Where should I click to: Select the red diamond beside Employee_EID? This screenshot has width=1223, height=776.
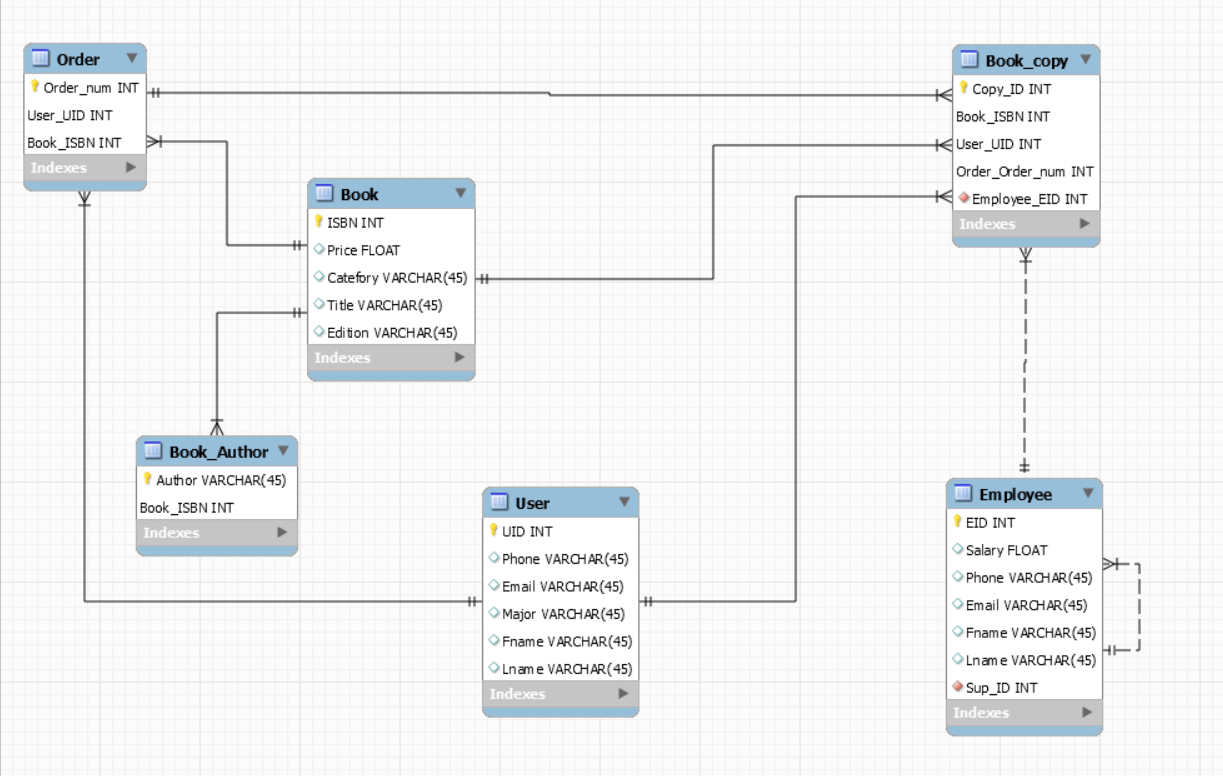(x=965, y=199)
